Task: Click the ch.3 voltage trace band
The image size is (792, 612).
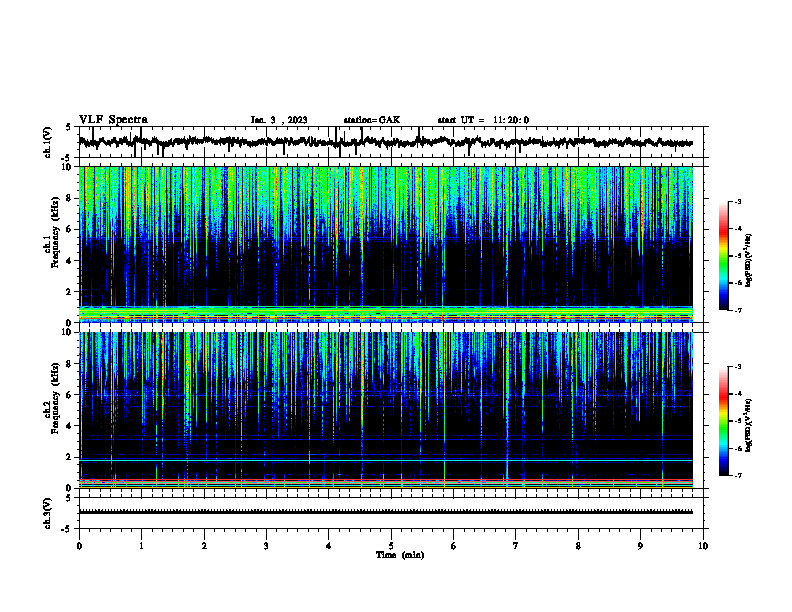Action: pyautogui.click(x=385, y=512)
